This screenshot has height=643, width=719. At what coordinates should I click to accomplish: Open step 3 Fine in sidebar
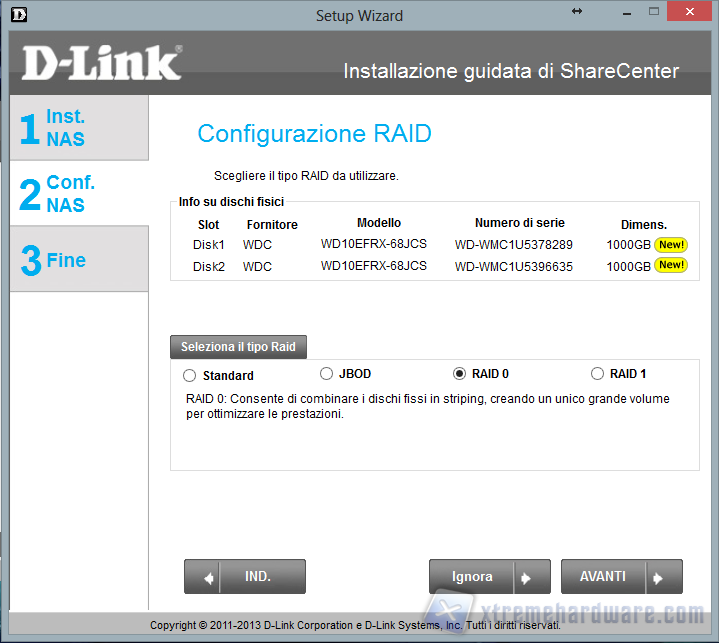click(x=78, y=260)
